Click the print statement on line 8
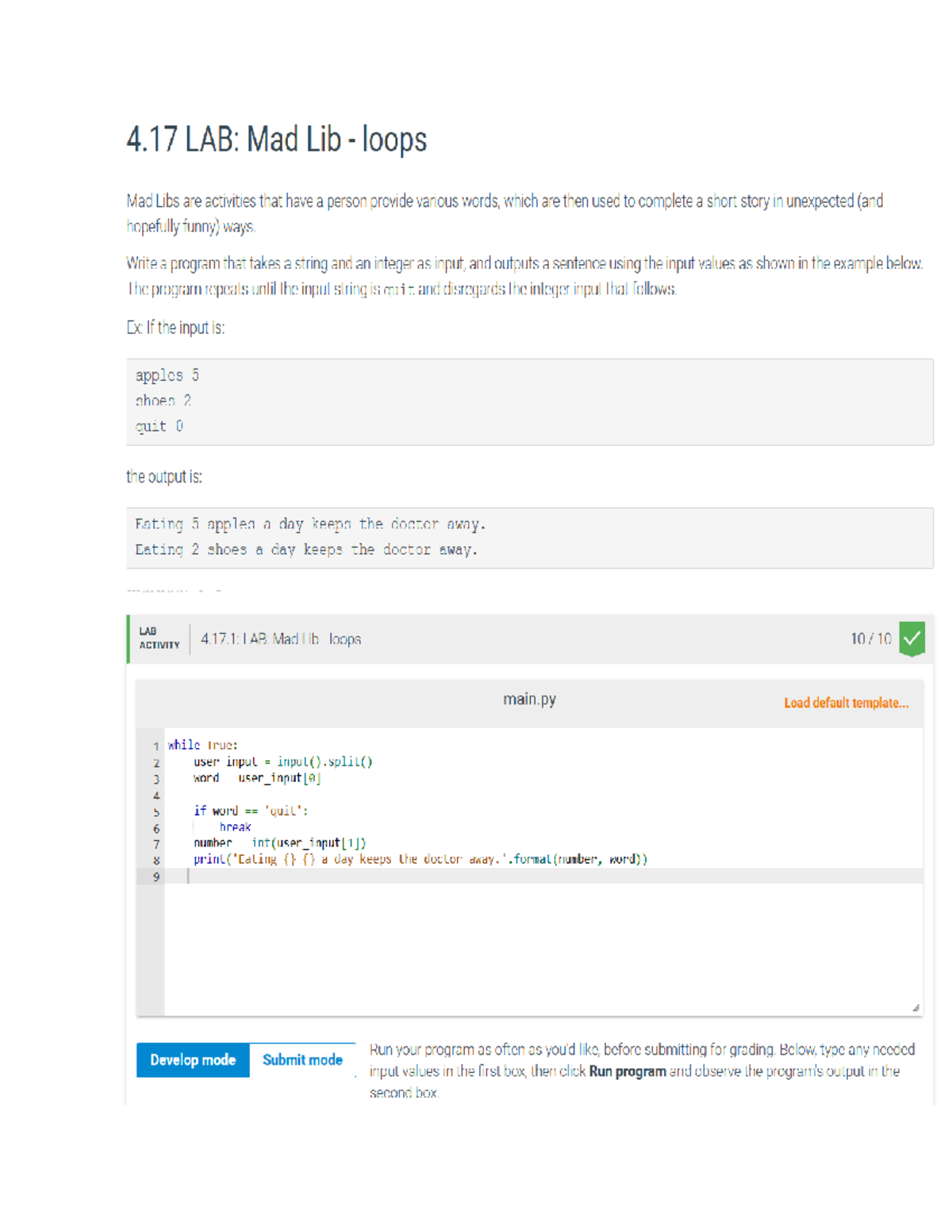Viewport: 952px width, 1232px height. click(420, 859)
